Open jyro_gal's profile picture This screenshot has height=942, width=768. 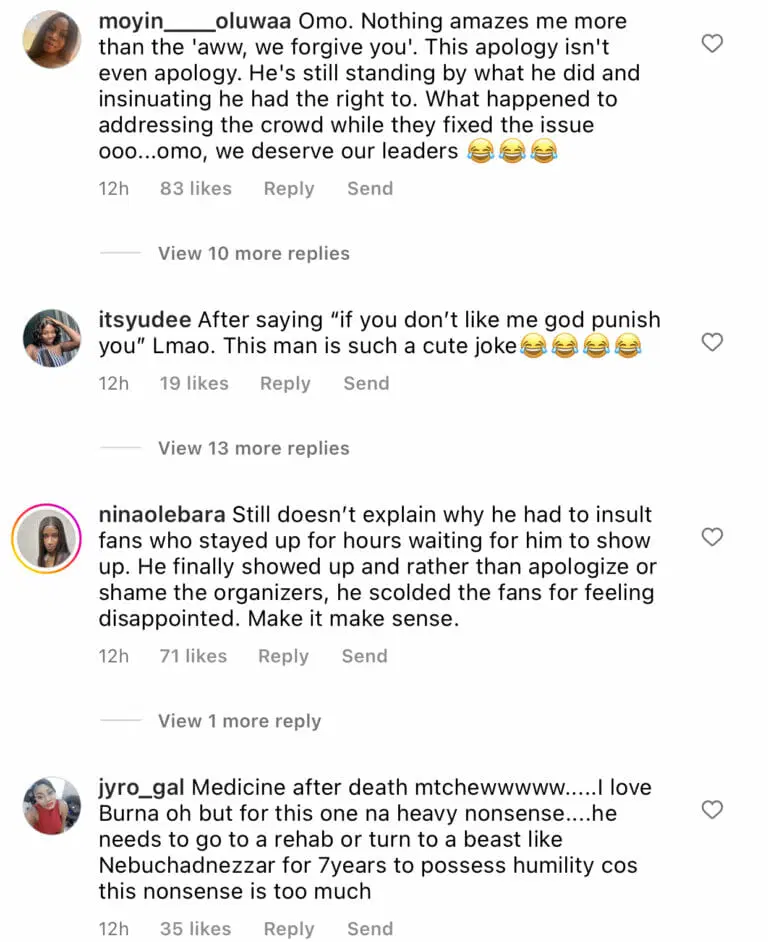coord(51,805)
